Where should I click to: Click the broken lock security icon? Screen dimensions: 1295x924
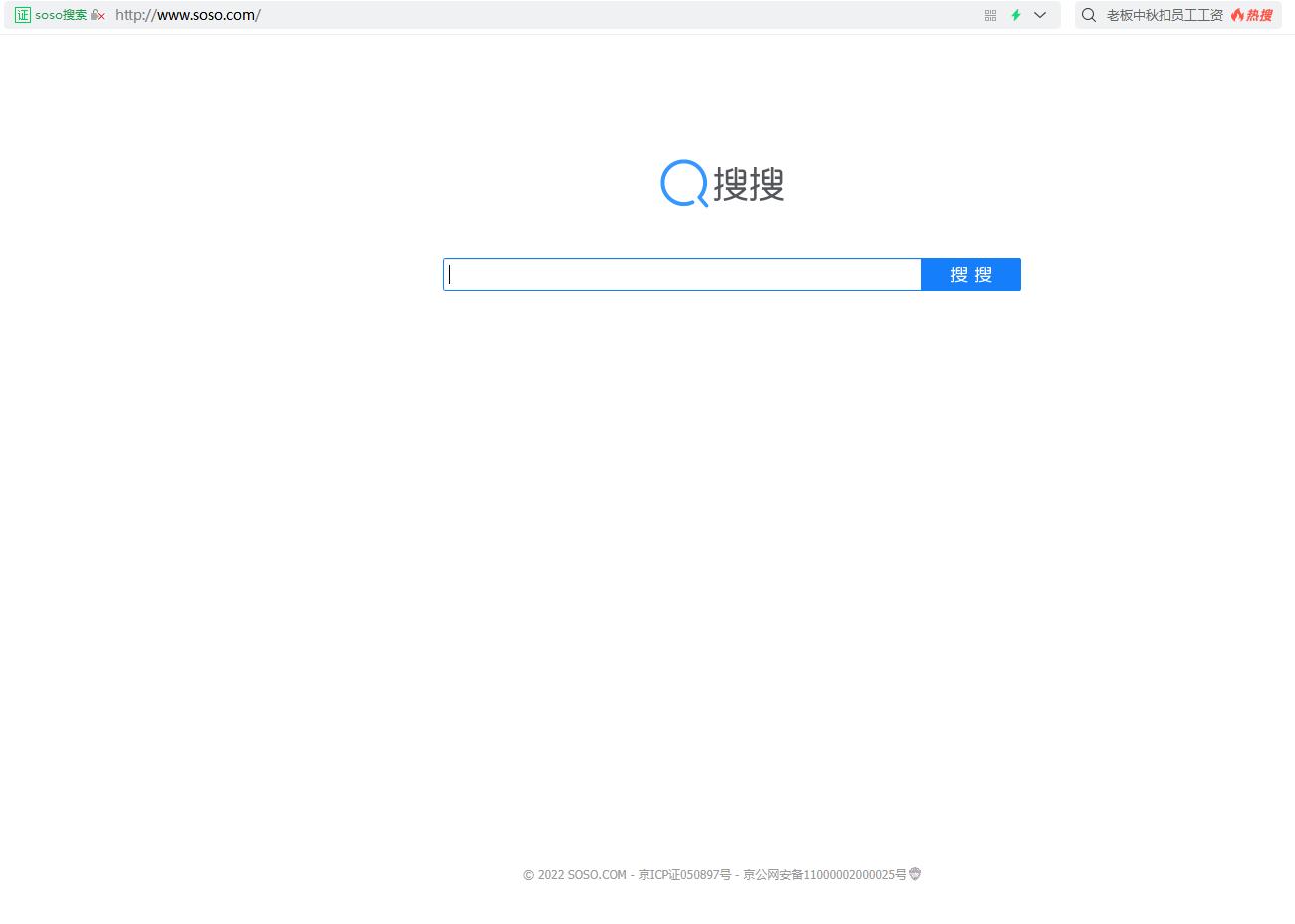pos(96,15)
